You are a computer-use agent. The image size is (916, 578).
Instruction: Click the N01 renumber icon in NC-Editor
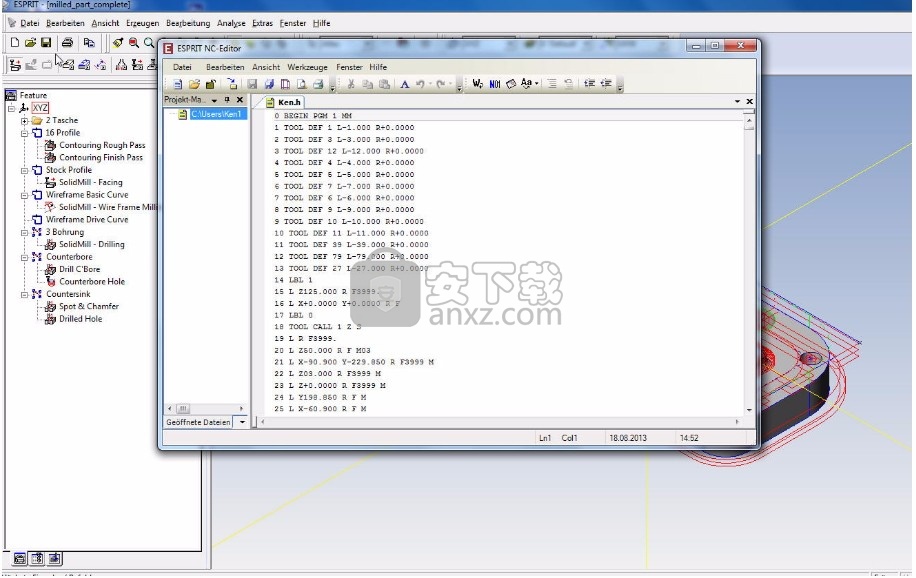[494, 84]
